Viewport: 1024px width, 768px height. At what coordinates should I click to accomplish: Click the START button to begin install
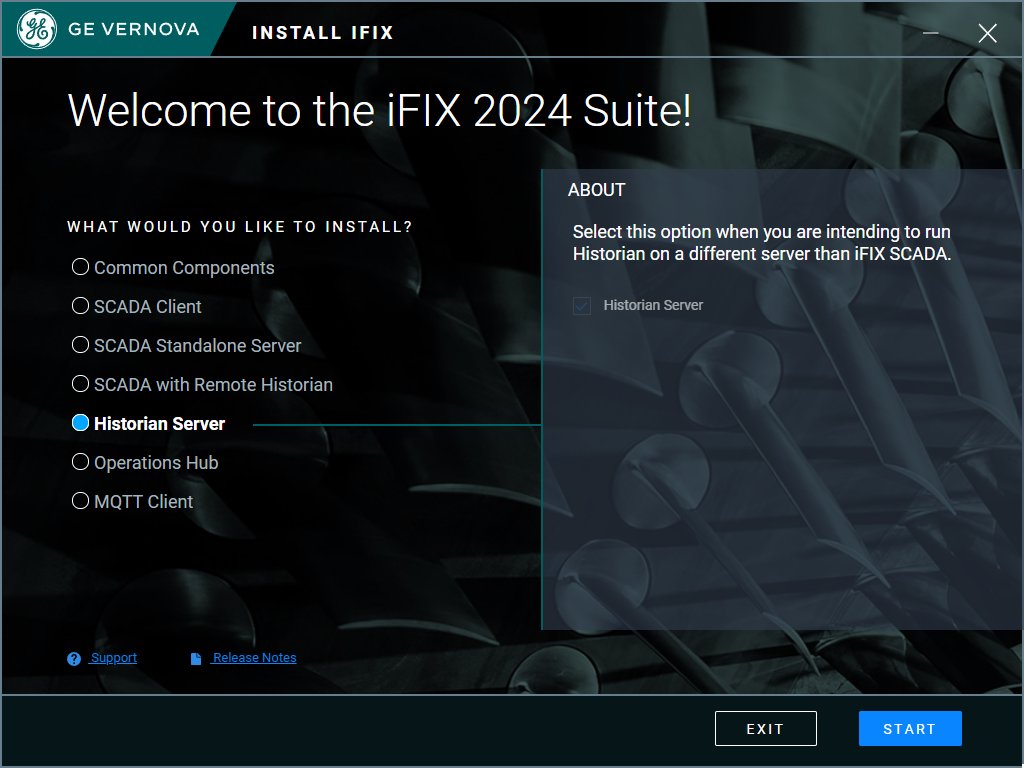(910, 728)
